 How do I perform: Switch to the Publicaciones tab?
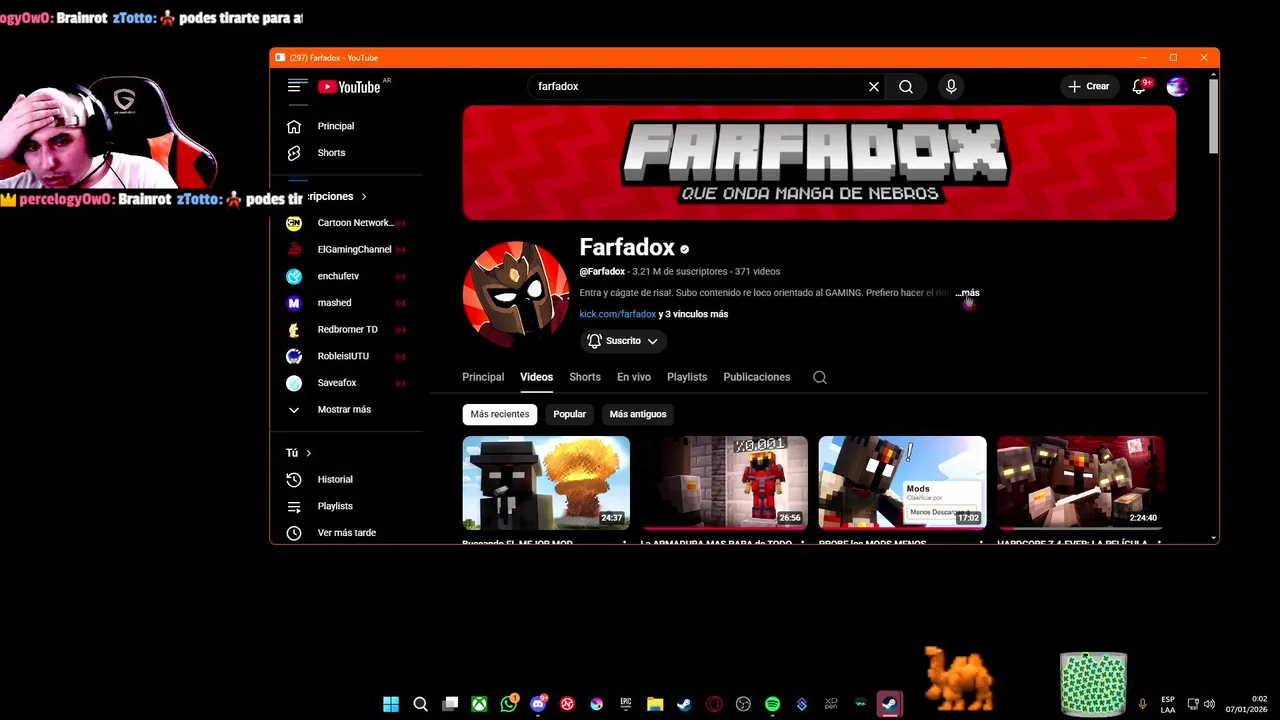click(757, 377)
